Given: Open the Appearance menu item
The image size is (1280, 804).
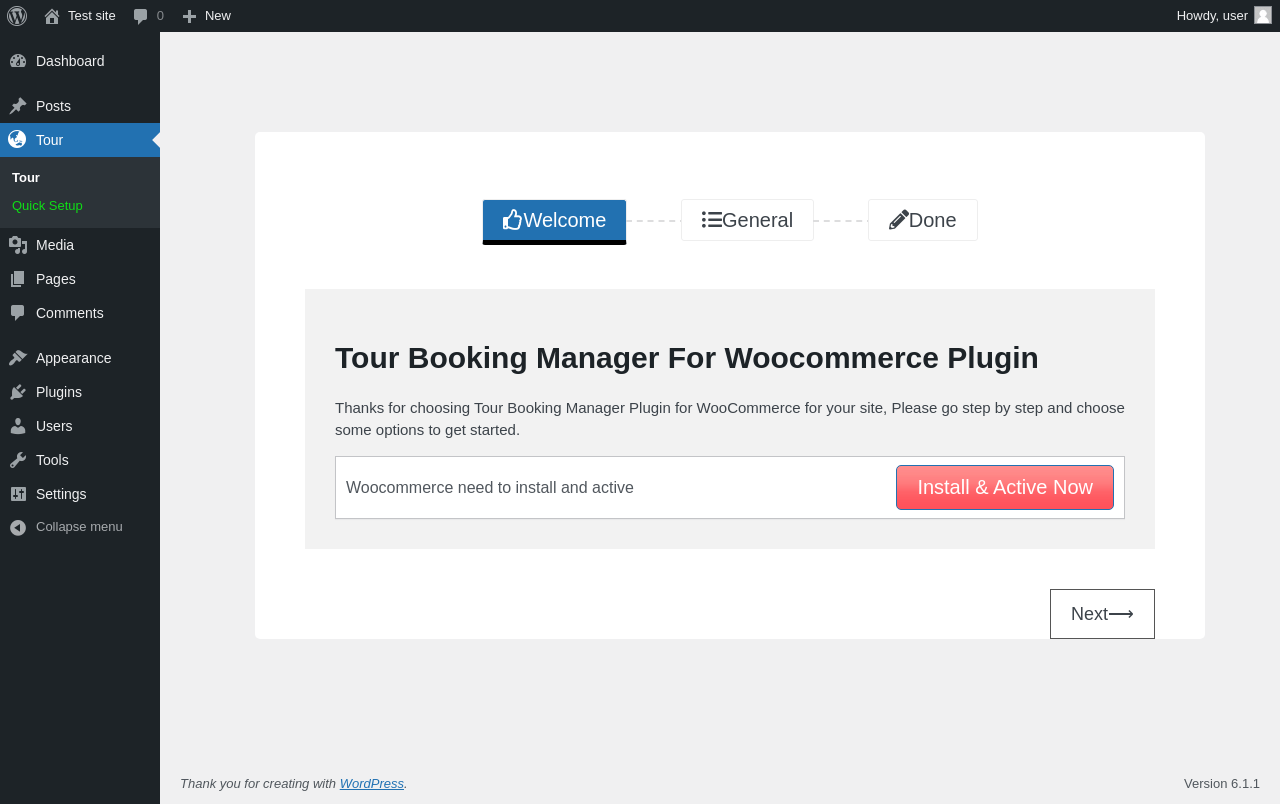Looking at the screenshot, I should (80, 358).
